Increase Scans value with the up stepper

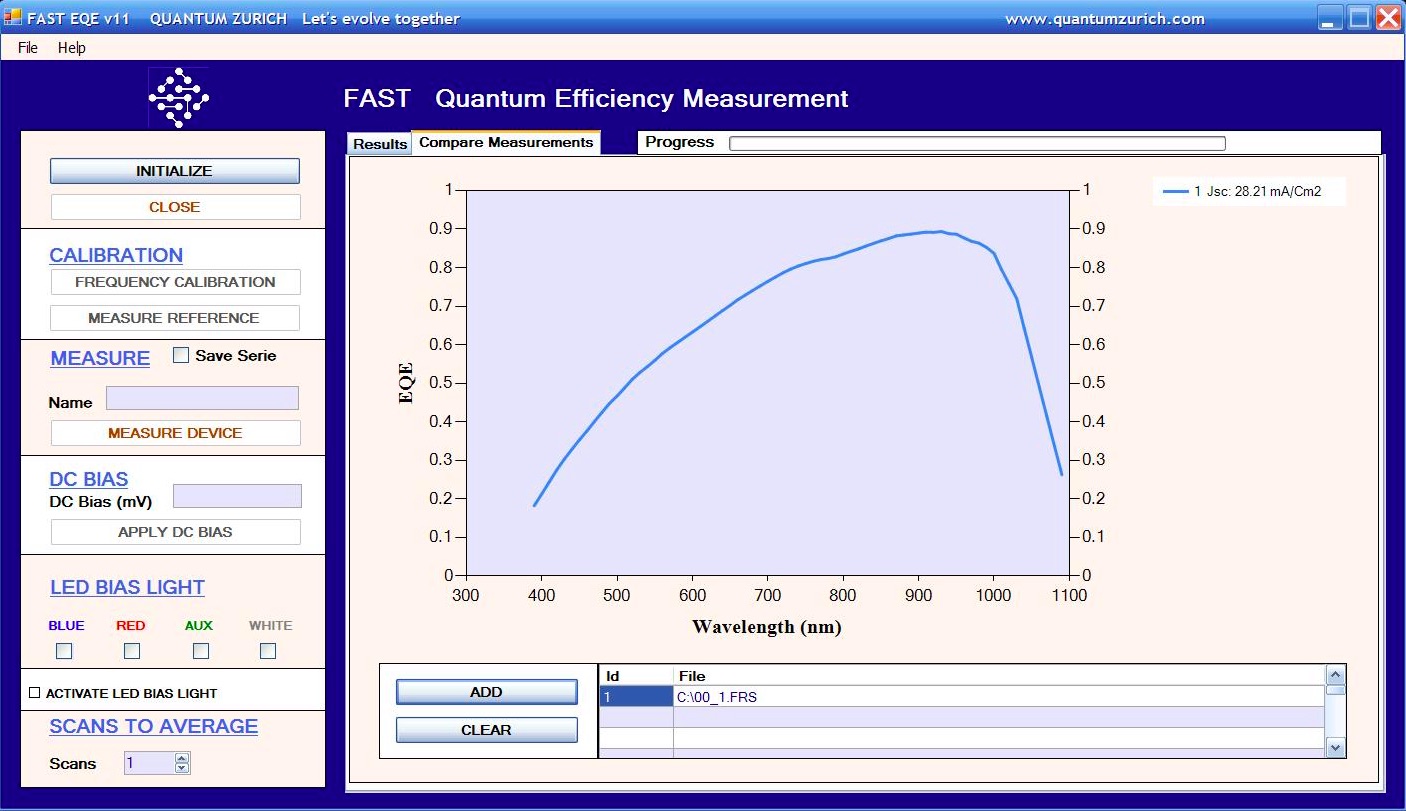182,757
